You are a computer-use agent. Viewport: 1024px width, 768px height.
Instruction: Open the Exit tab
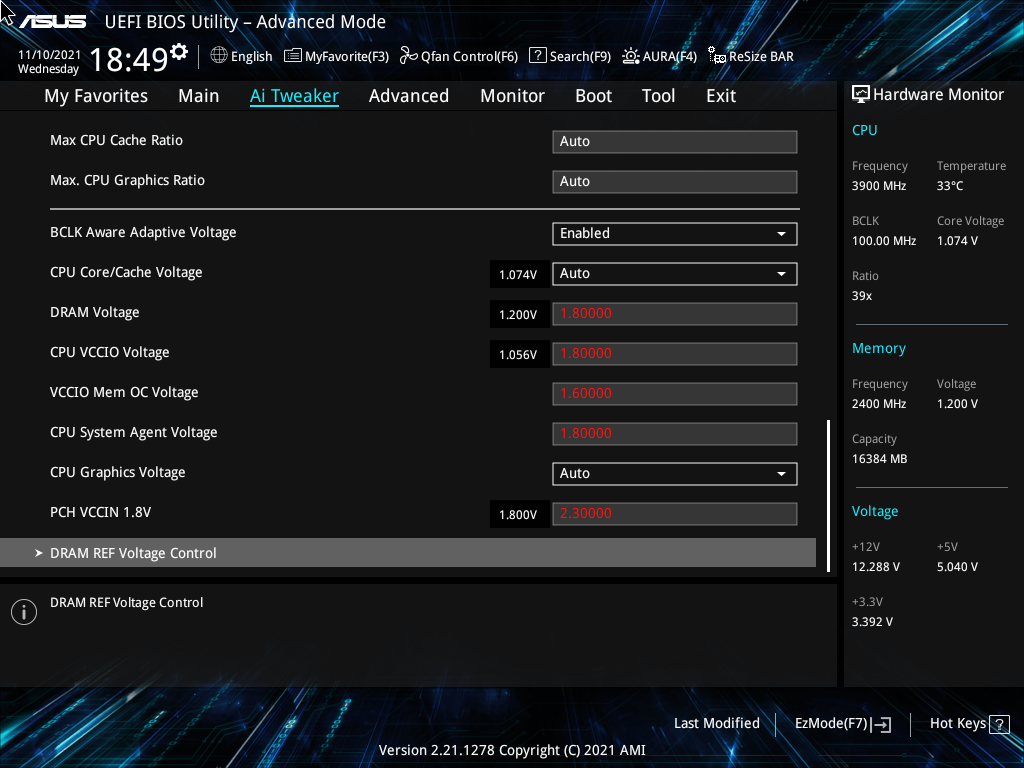pyautogui.click(x=721, y=96)
